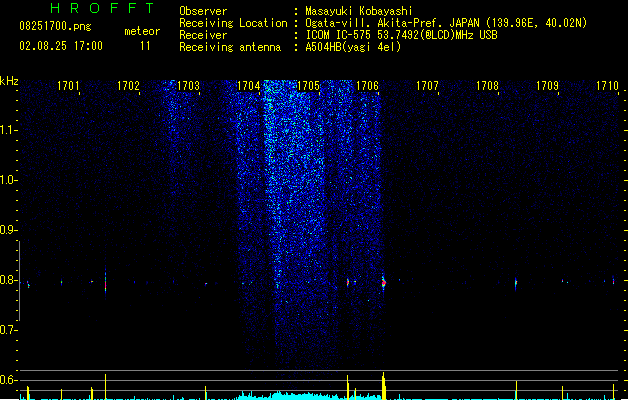This screenshot has width=629, height=400.
Task: Click the 1701 time marker
Action: (68, 86)
